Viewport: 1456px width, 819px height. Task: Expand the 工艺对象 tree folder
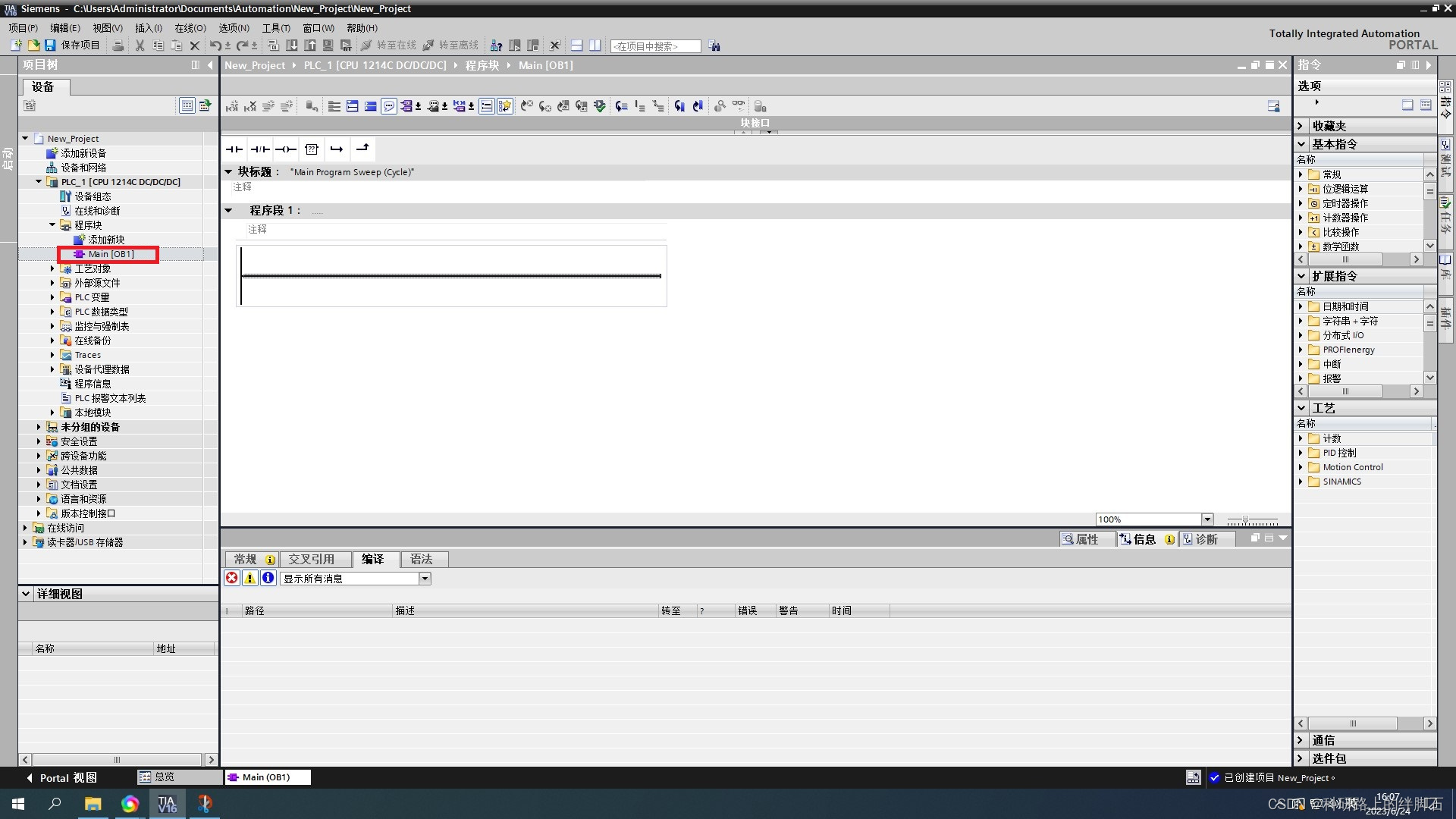(x=52, y=268)
